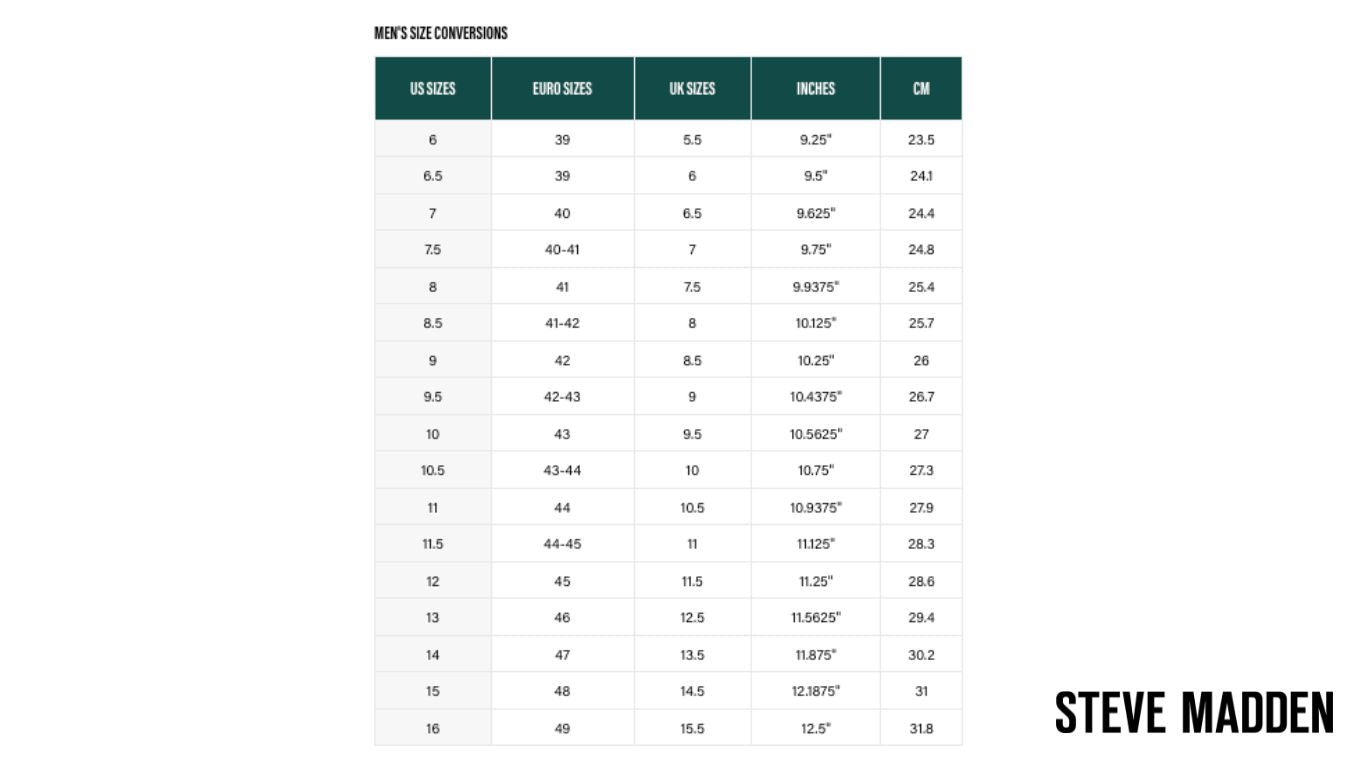Select the 23.5 cm cell

coord(921,140)
